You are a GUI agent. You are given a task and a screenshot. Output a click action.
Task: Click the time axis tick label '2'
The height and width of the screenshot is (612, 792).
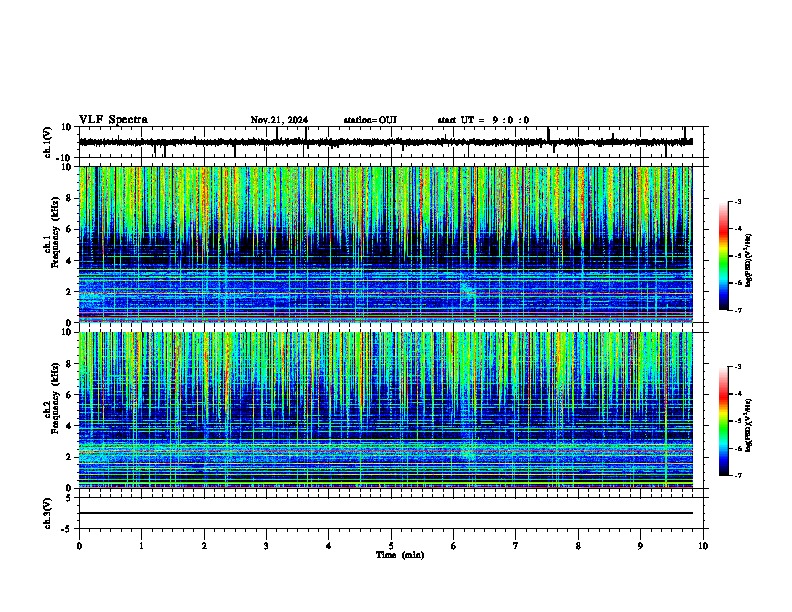[204, 546]
